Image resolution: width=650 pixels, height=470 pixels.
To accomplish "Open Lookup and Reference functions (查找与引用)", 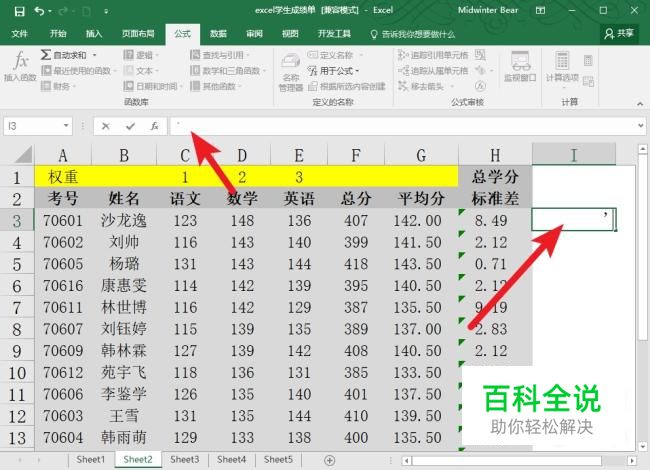I will coord(220,55).
